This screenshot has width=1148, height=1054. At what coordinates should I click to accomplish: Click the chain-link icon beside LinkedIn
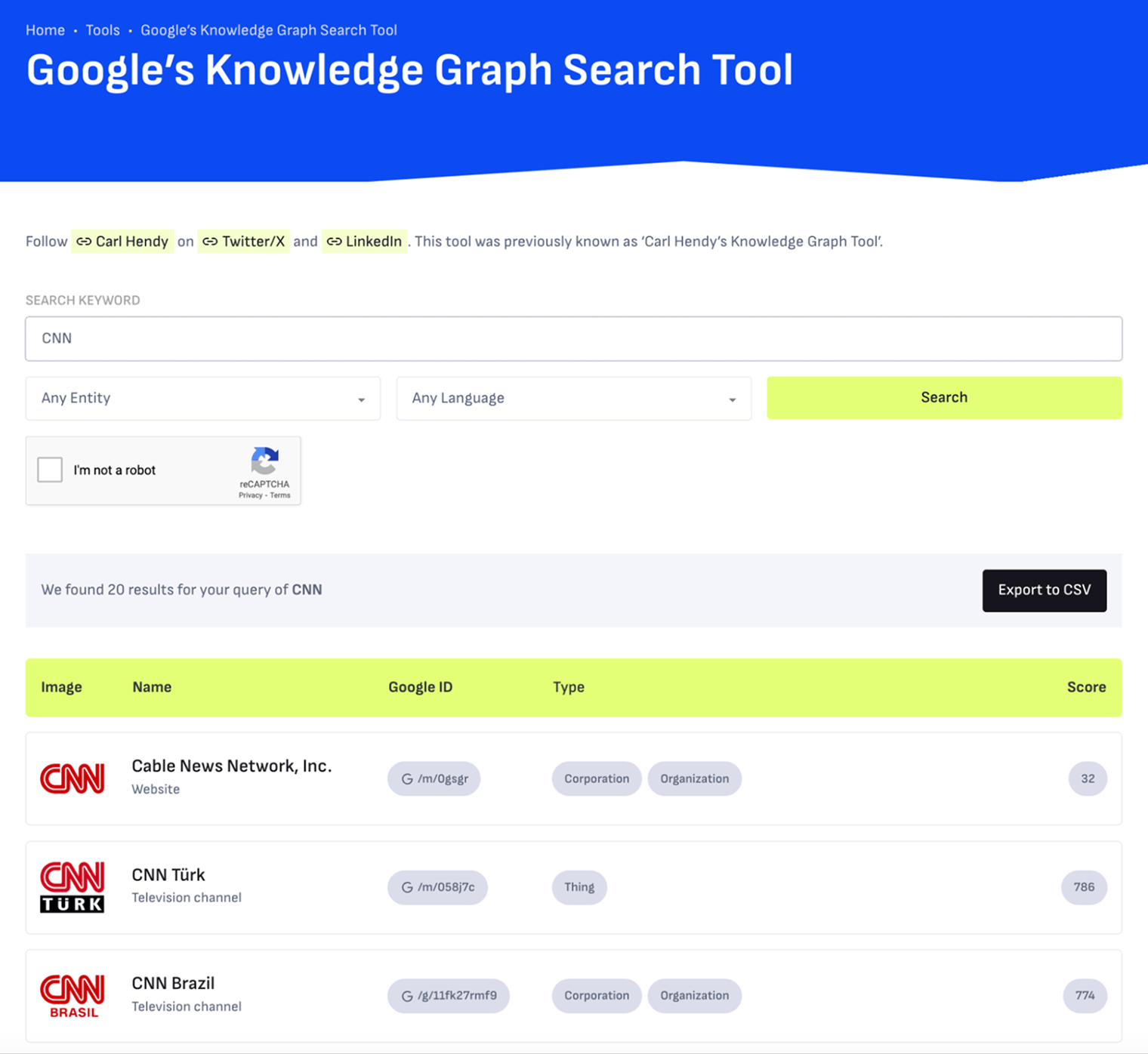tap(334, 242)
